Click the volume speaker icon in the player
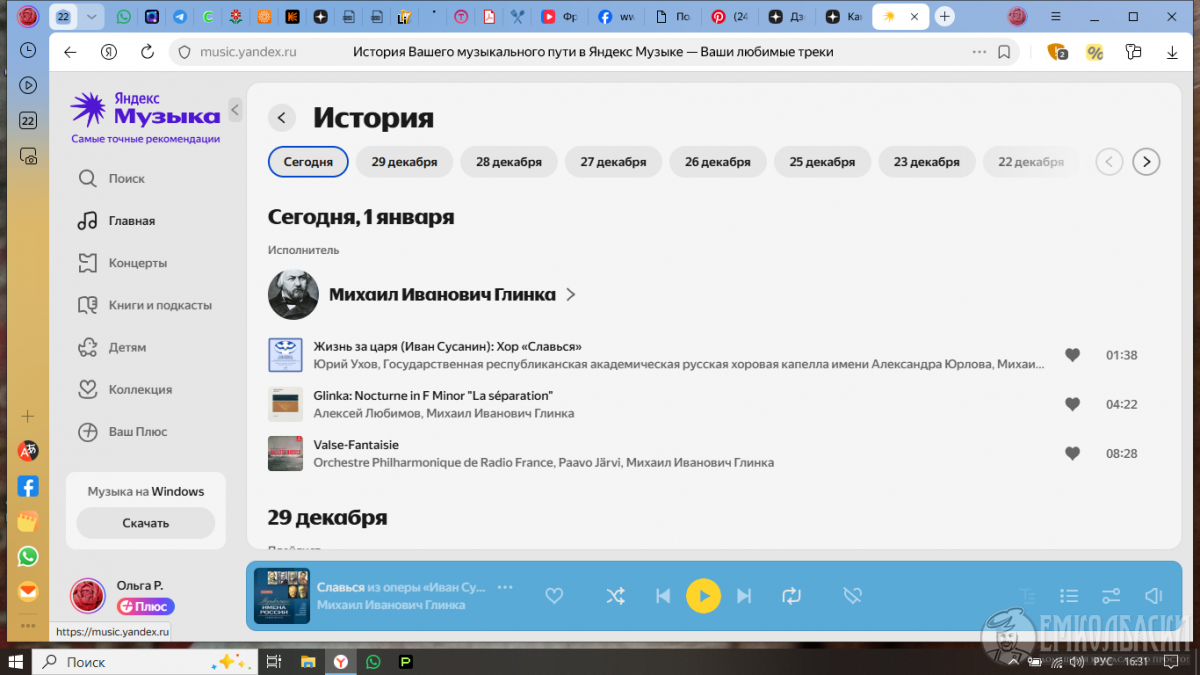 (x=1153, y=596)
